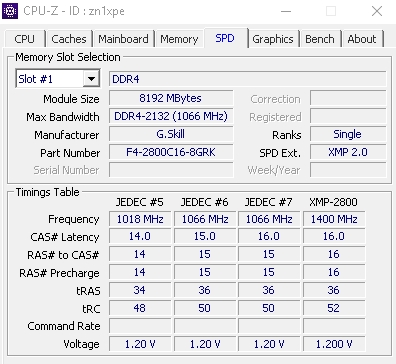Select the SPD tab

click(225, 38)
